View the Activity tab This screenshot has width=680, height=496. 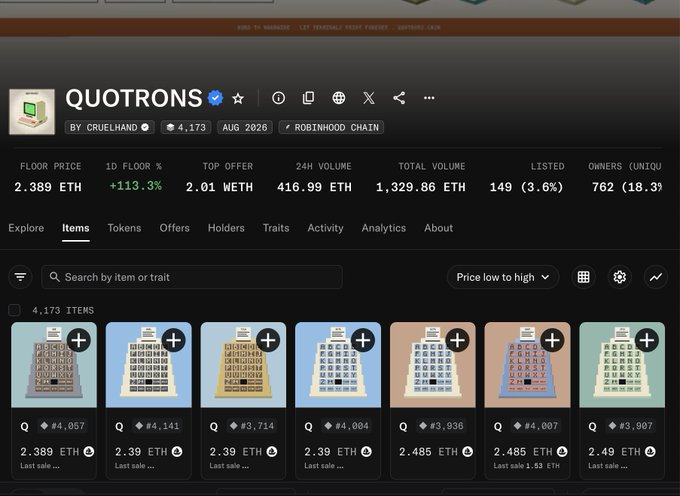(x=325, y=228)
